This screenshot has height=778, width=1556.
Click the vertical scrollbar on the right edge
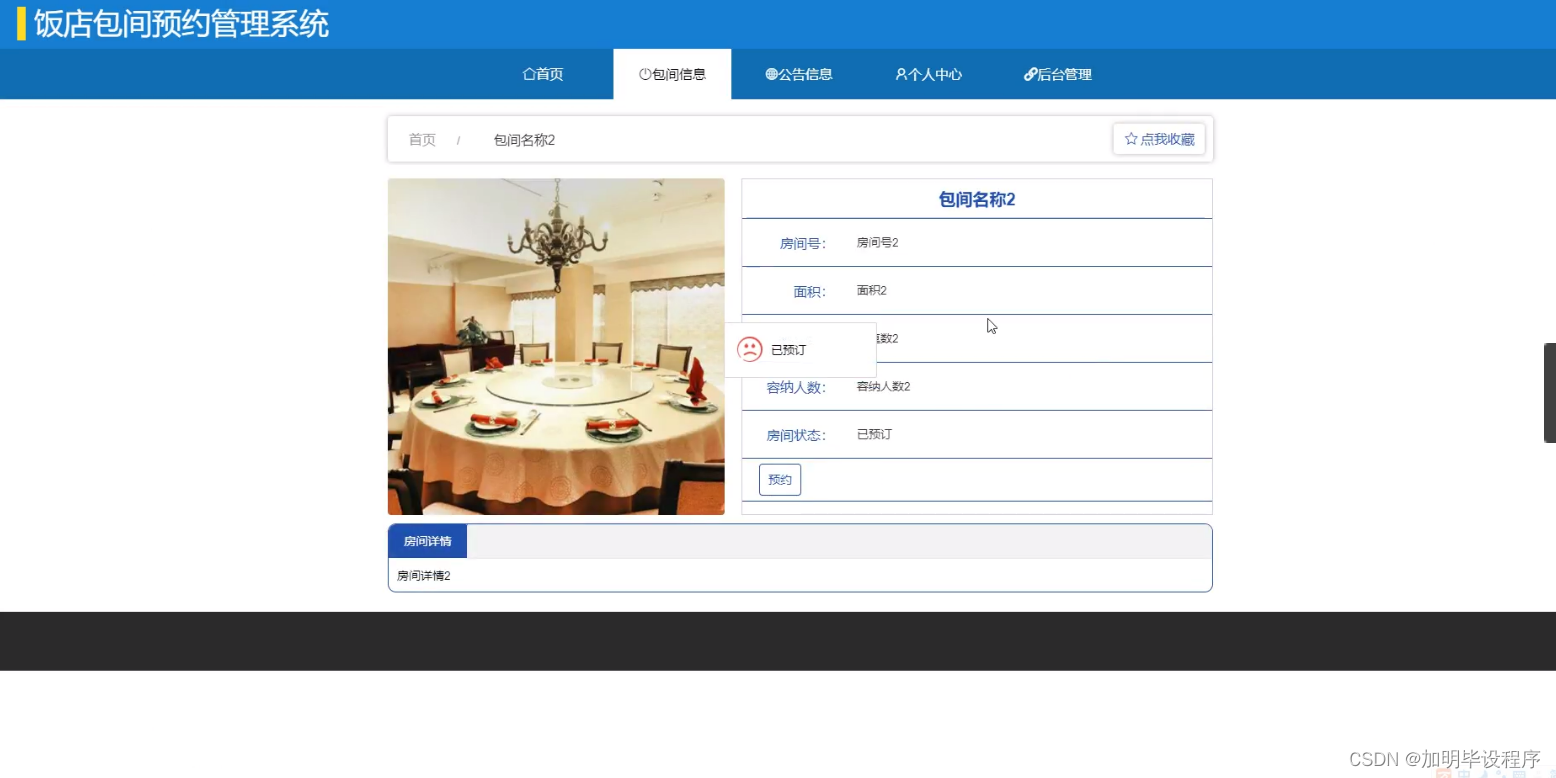pyautogui.click(x=1549, y=390)
